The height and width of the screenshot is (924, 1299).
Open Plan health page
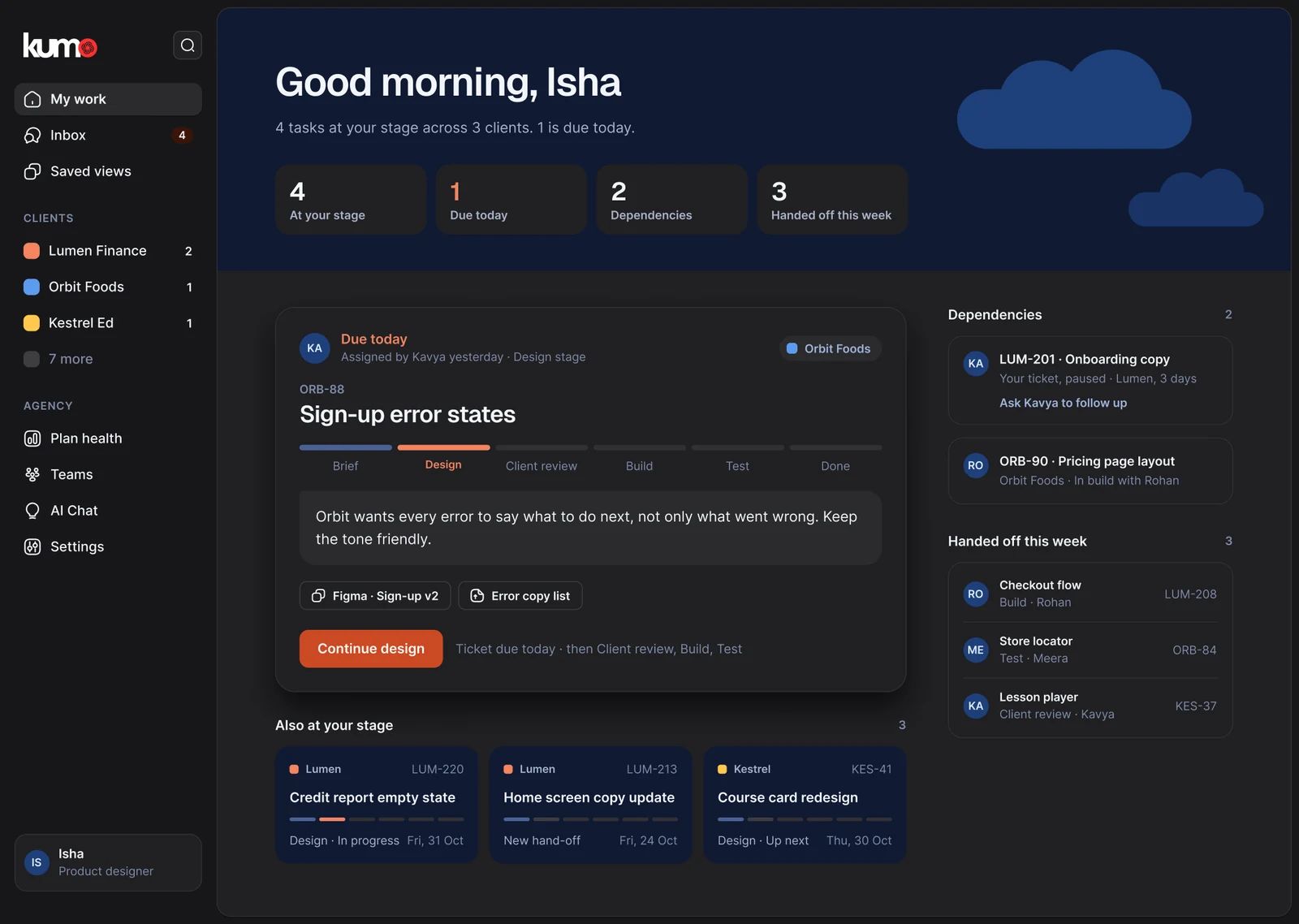tap(108, 438)
